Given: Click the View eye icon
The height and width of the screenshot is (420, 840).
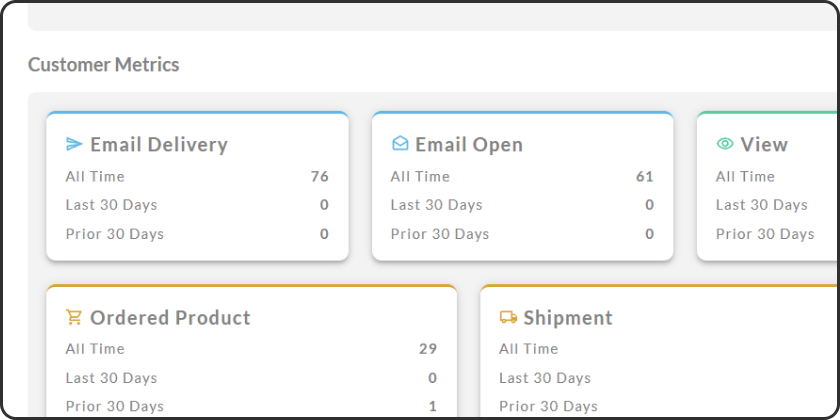Looking at the screenshot, I should pyautogui.click(x=725, y=144).
